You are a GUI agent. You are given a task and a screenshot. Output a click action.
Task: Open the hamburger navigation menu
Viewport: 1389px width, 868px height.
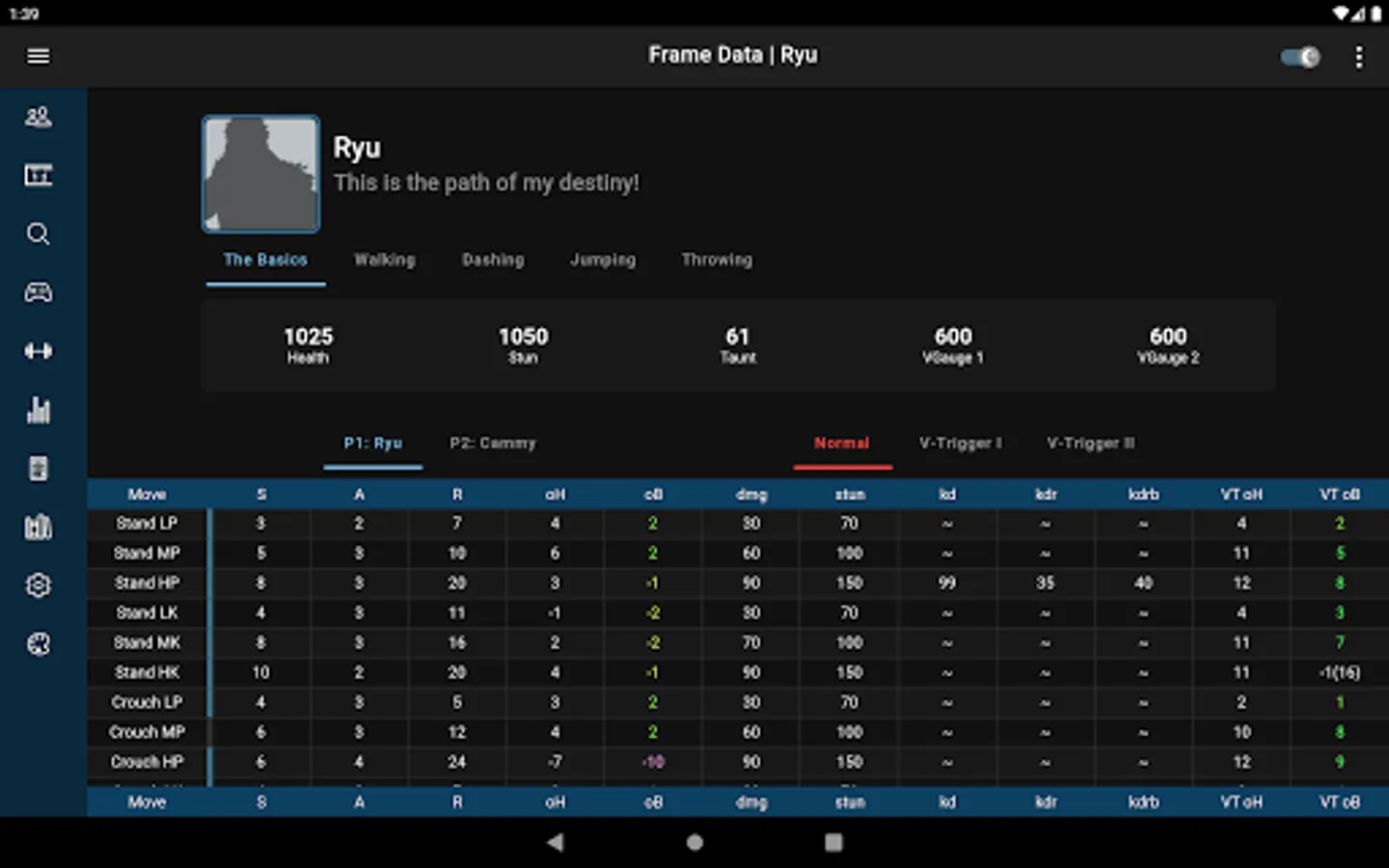(x=39, y=56)
